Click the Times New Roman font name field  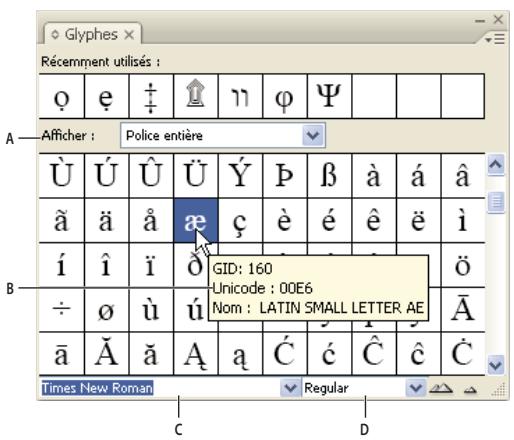[160, 388]
